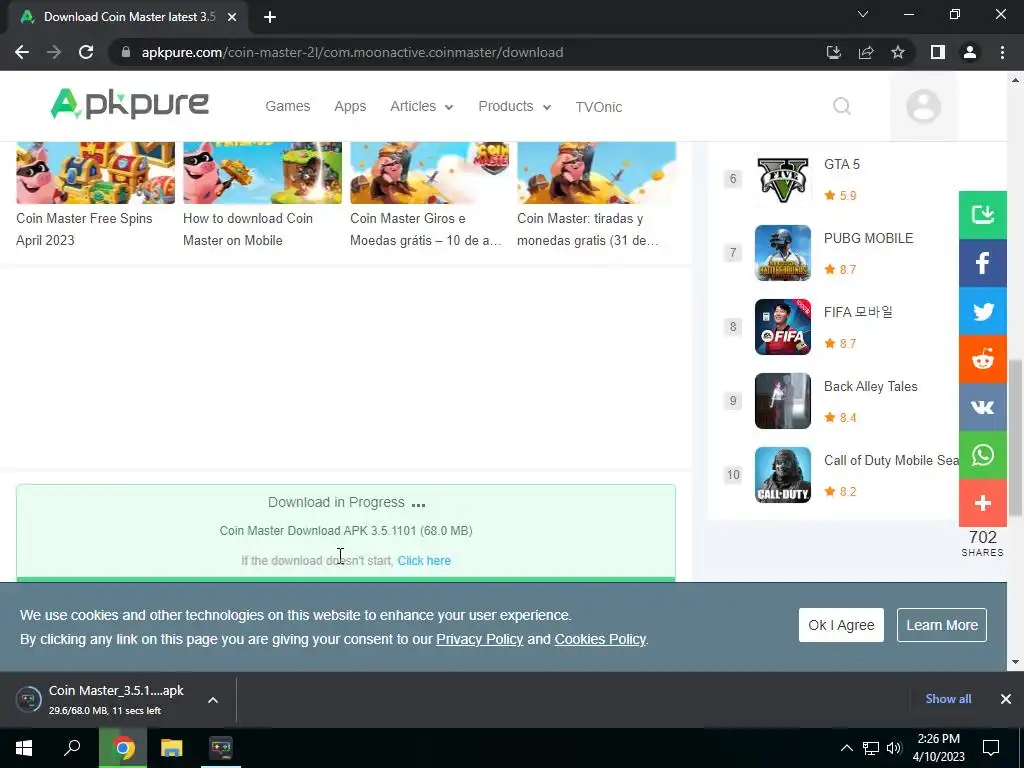Click PUBG MOBILE title text
This screenshot has height=768, width=1024.
[x=869, y=238]
